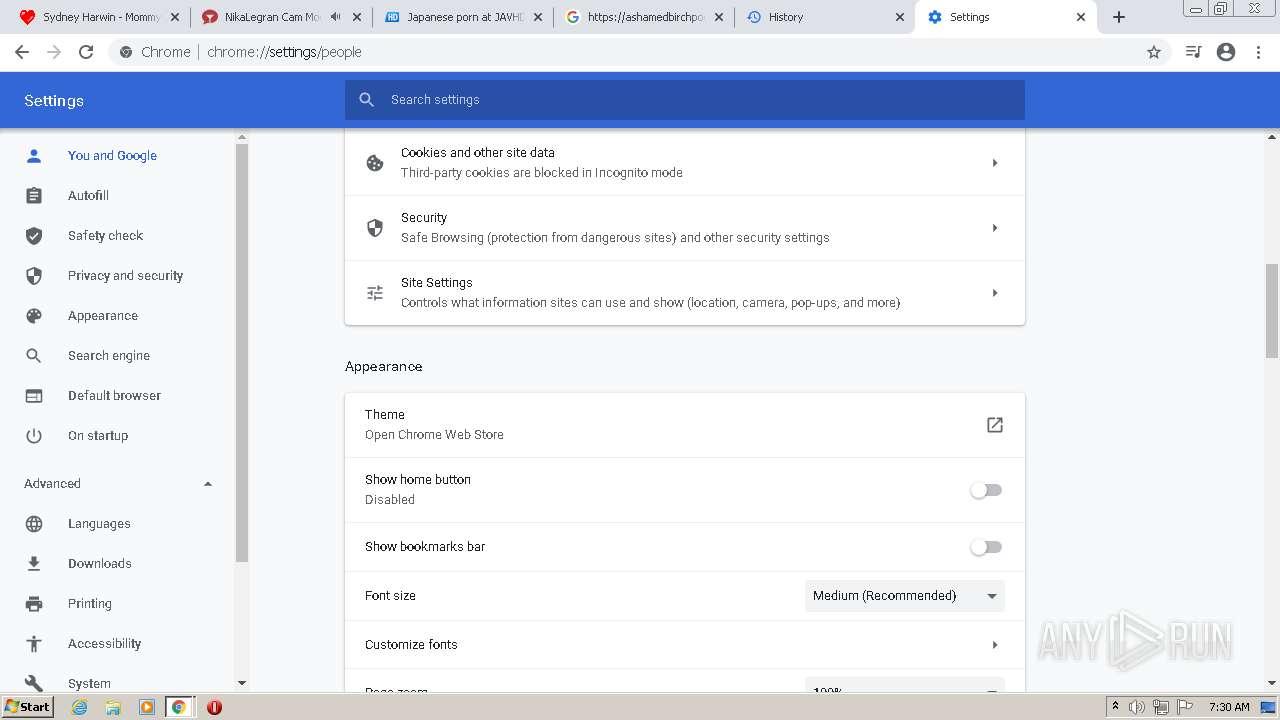Click the sidebar scrollbar down arrow
Image resolution: width=1280 pixels, height=720 pixels.
[x=241, y=683]
